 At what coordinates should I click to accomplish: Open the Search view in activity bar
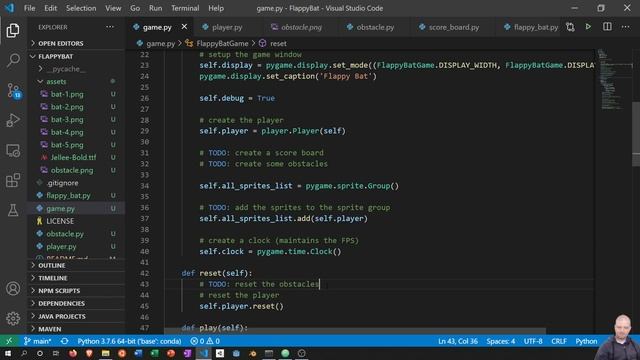tap(13, 60)
